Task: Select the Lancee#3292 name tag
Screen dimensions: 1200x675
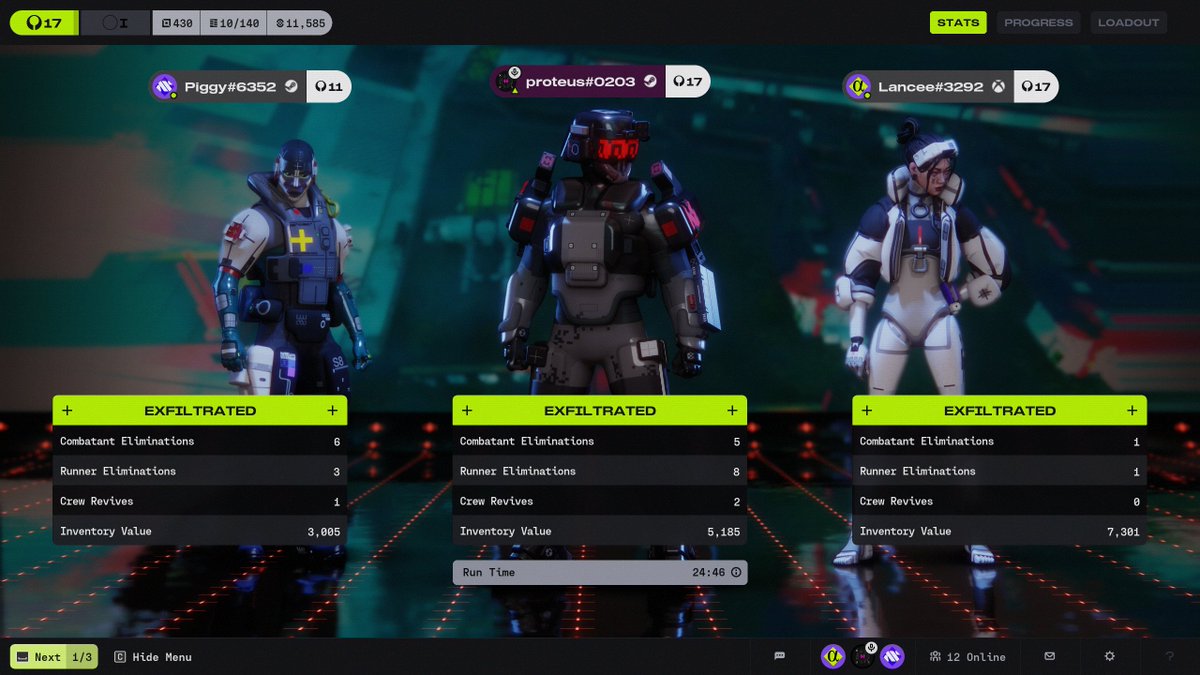Action: [931, 87]
